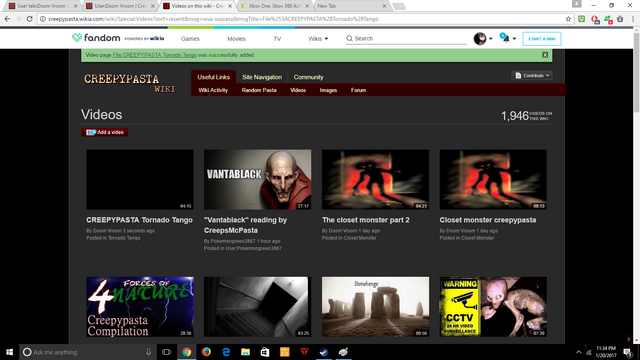
Task: Play the CREEPYPASTA Tornado Tango thumbnail
Action: coord(140,180)
